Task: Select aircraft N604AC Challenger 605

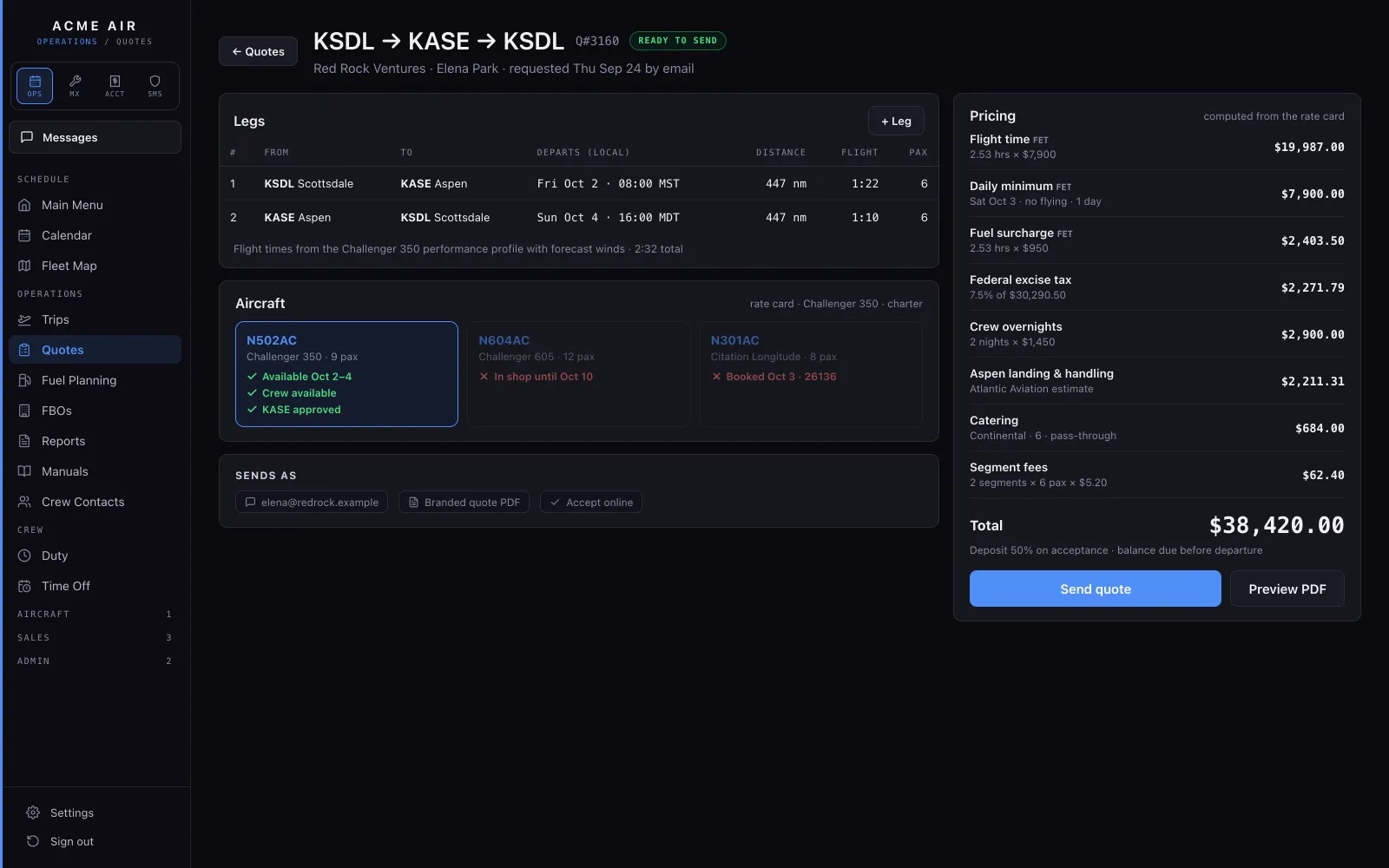Action: pos(579,374)
